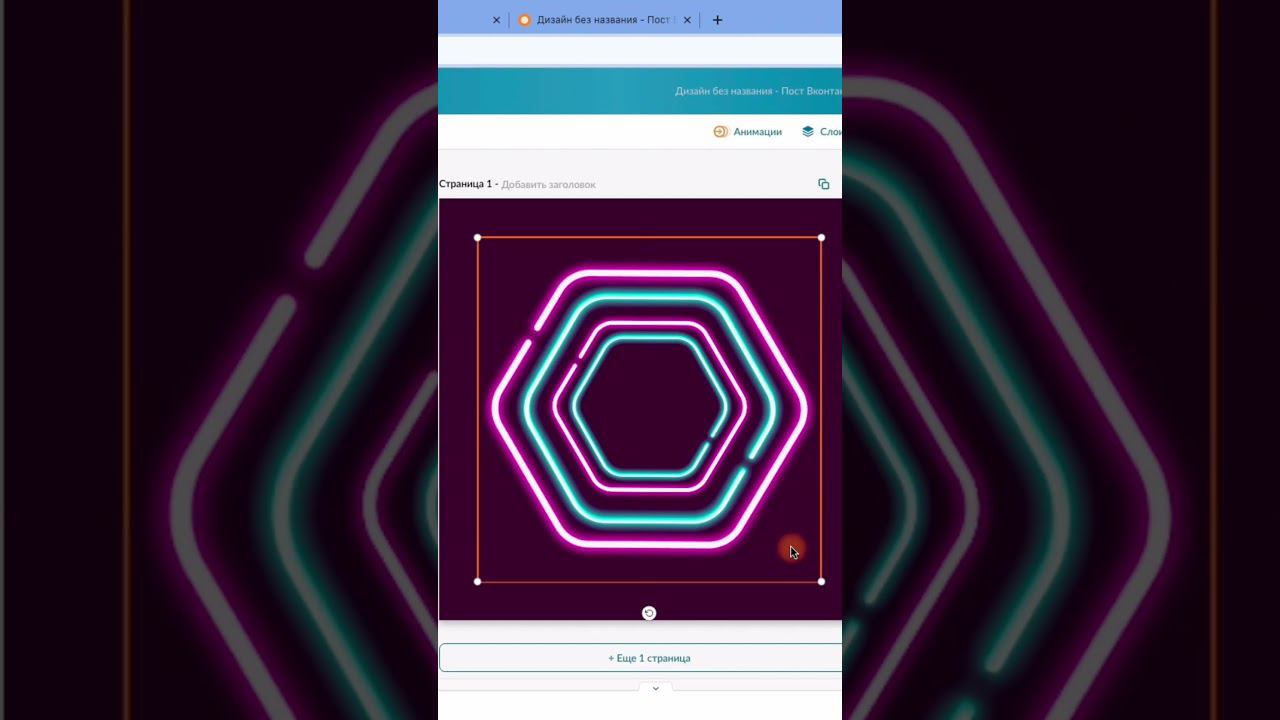The width and height of the screenshot is (1280, 720).
Task: Click the 'Страница 1' label
Action: tap(465, 184)
